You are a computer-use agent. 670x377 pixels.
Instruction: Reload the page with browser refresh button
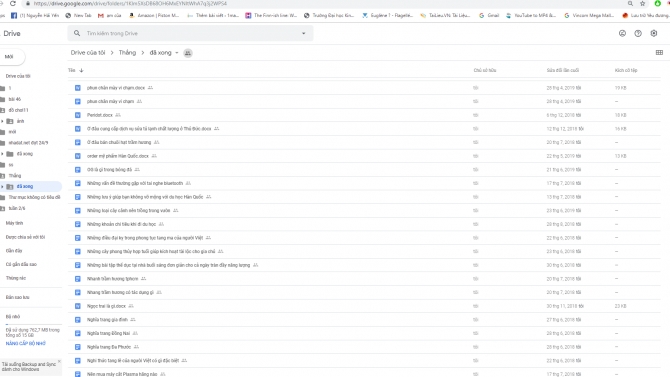coord(12,3)
